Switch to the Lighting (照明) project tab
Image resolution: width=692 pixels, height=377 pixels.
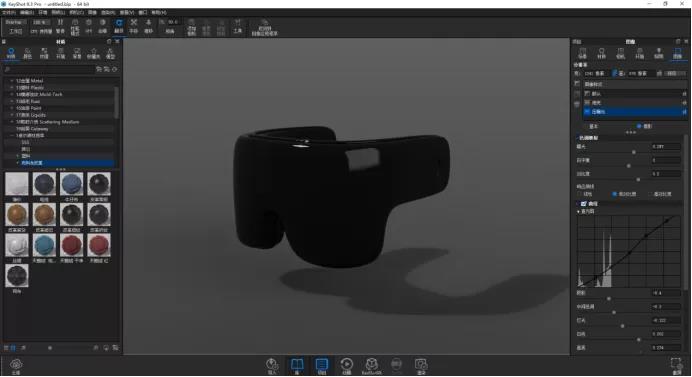coord(658,53)
